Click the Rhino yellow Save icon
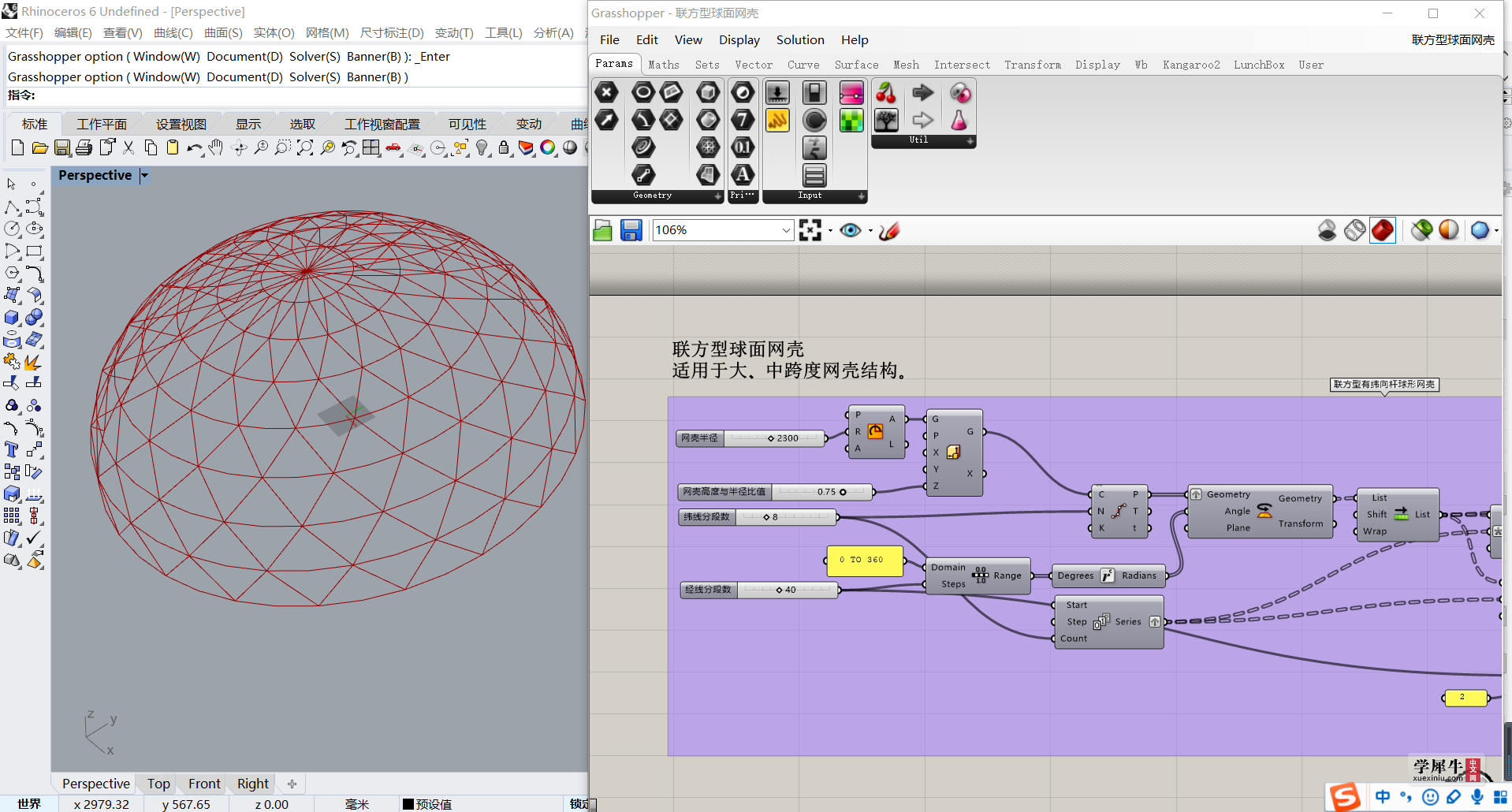 pos(62,147)
